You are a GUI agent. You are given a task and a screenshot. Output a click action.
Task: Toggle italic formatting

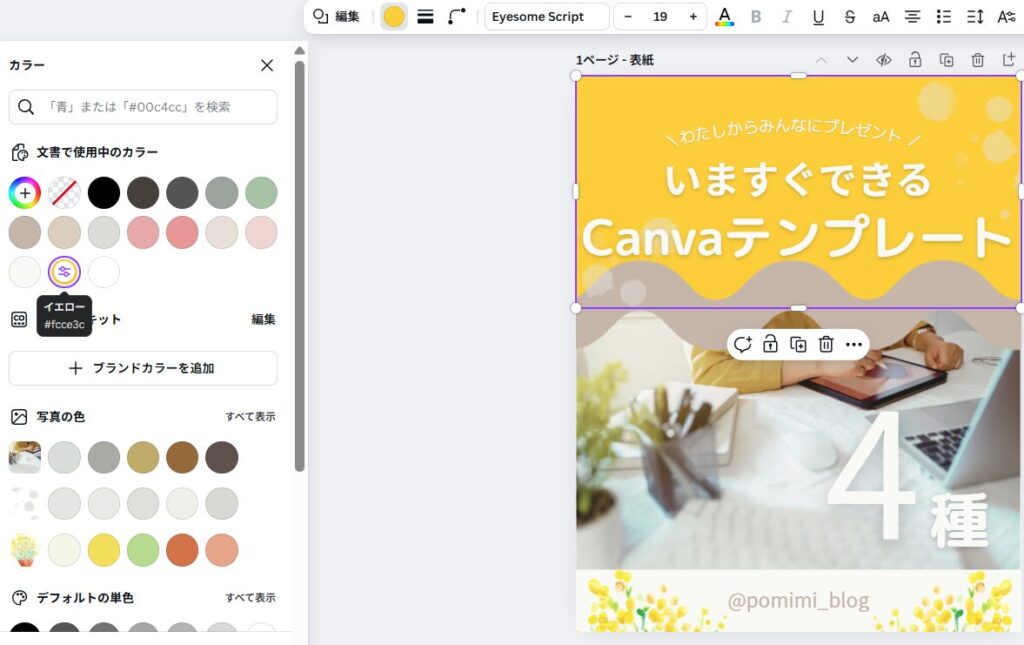787,16
